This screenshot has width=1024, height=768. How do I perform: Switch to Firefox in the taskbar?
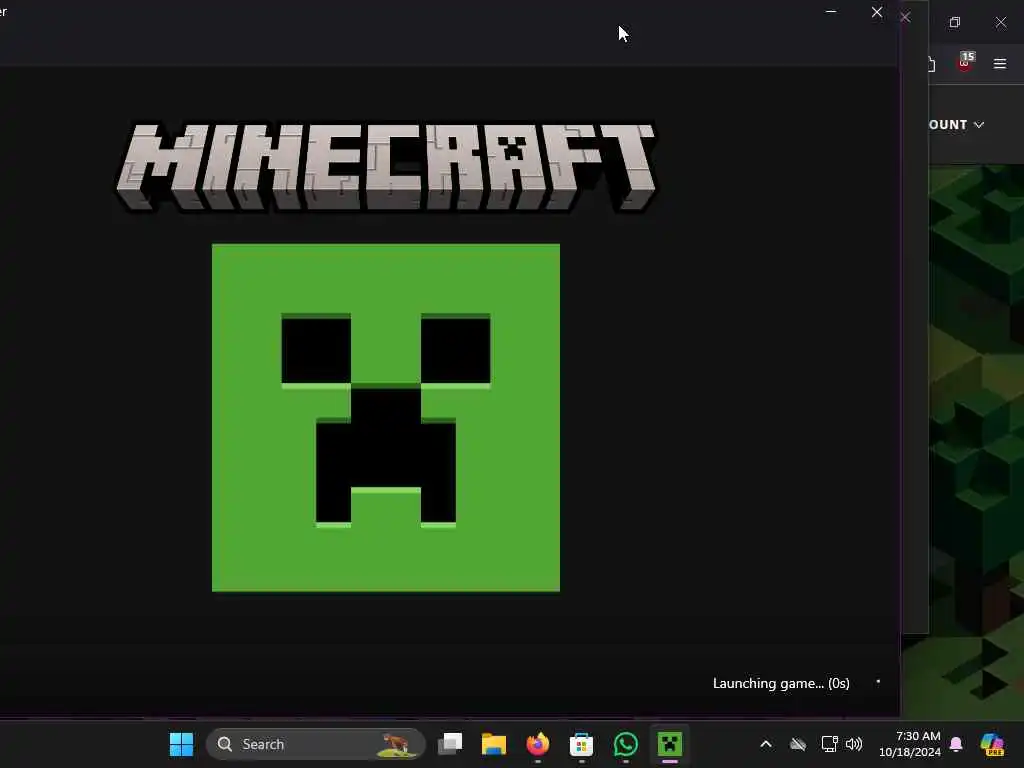coord(537,744)
